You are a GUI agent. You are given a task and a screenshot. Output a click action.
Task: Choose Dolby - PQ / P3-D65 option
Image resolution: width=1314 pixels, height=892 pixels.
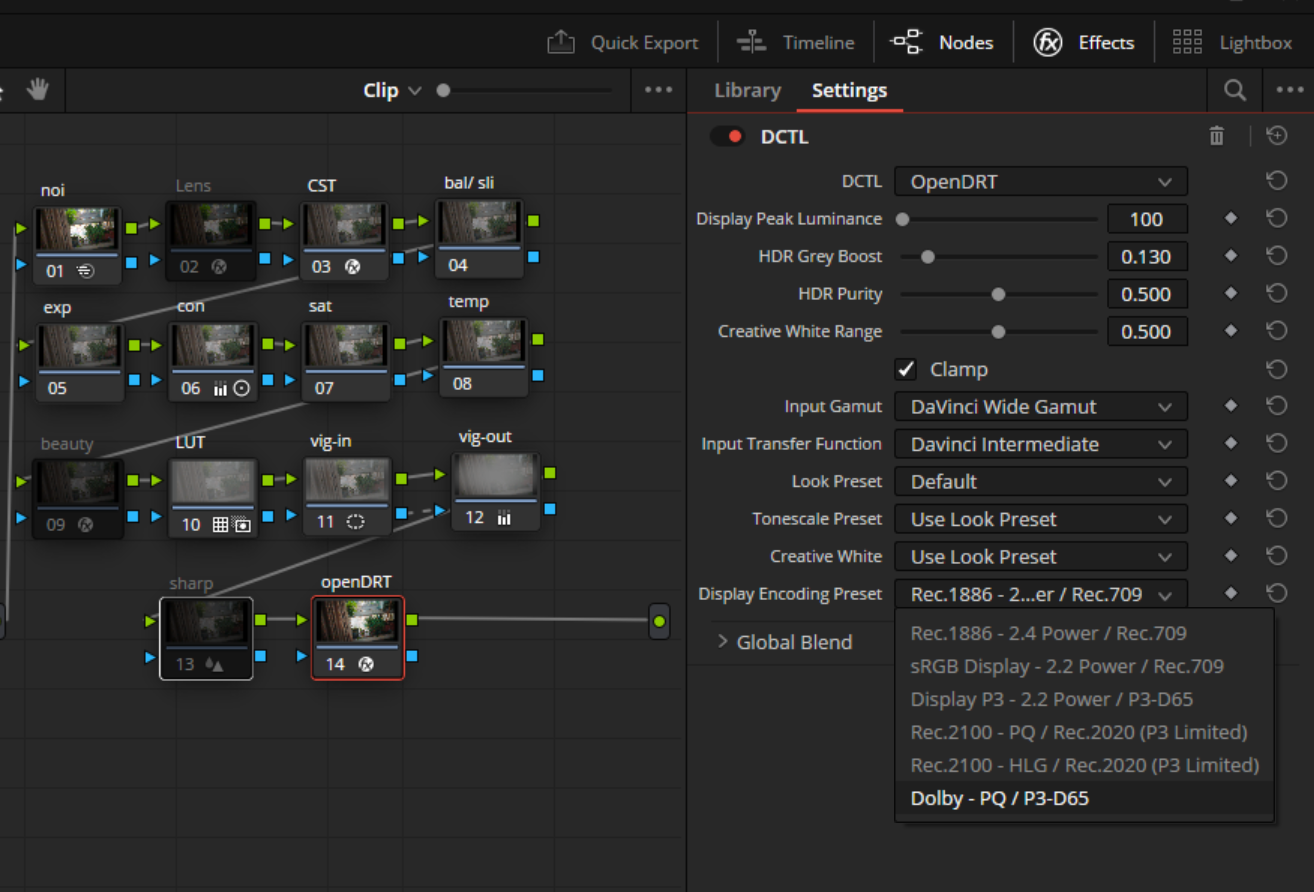[x=1000, y=798]
